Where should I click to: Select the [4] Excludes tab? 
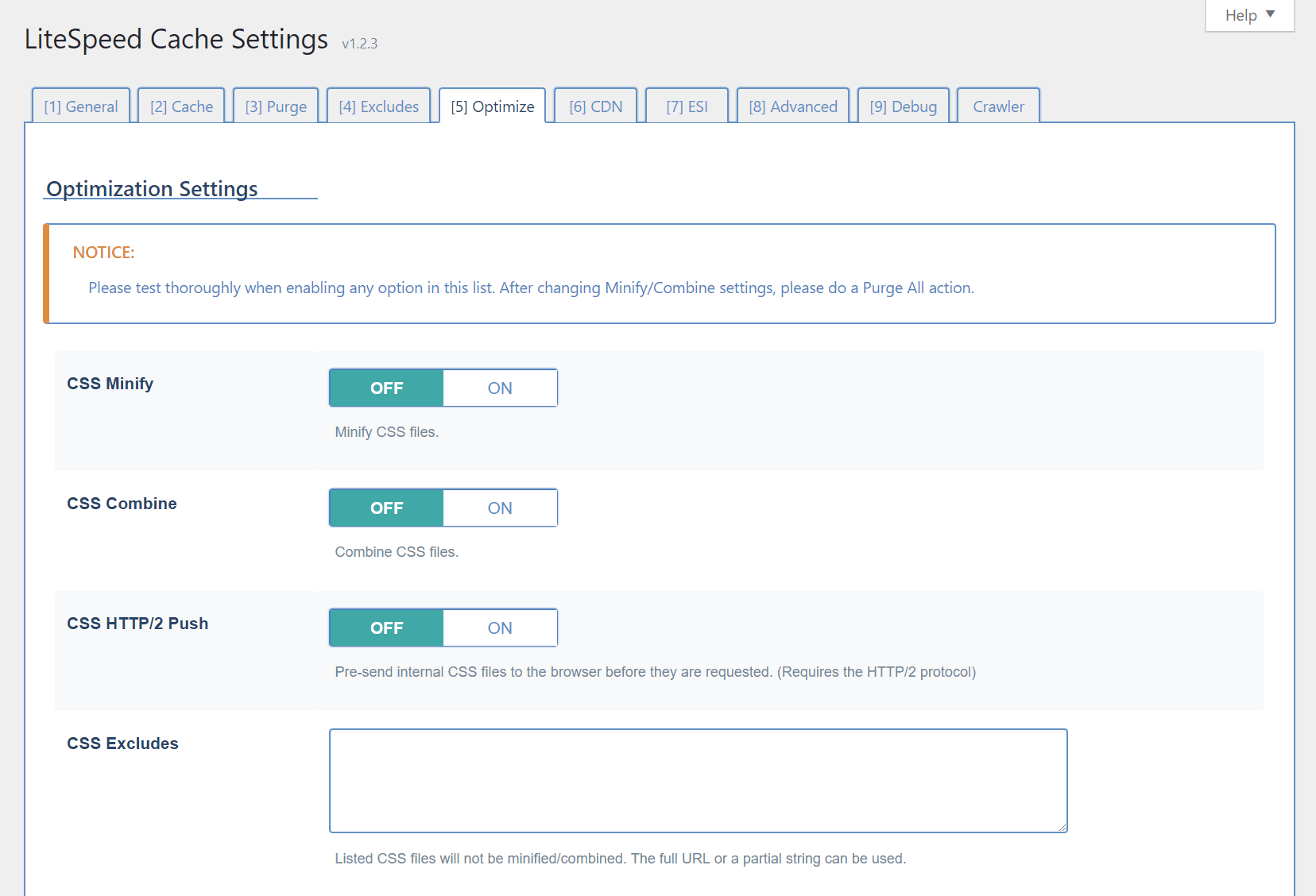pos(379,106)
